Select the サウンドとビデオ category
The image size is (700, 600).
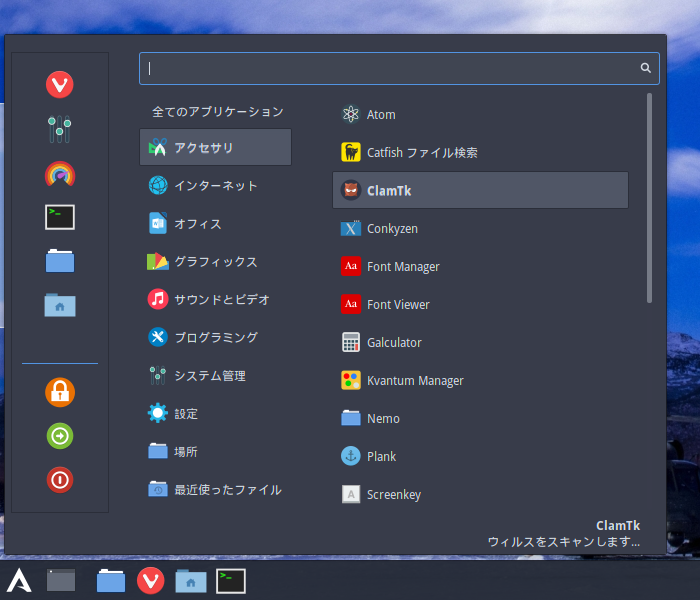click(x=216, y=299)
